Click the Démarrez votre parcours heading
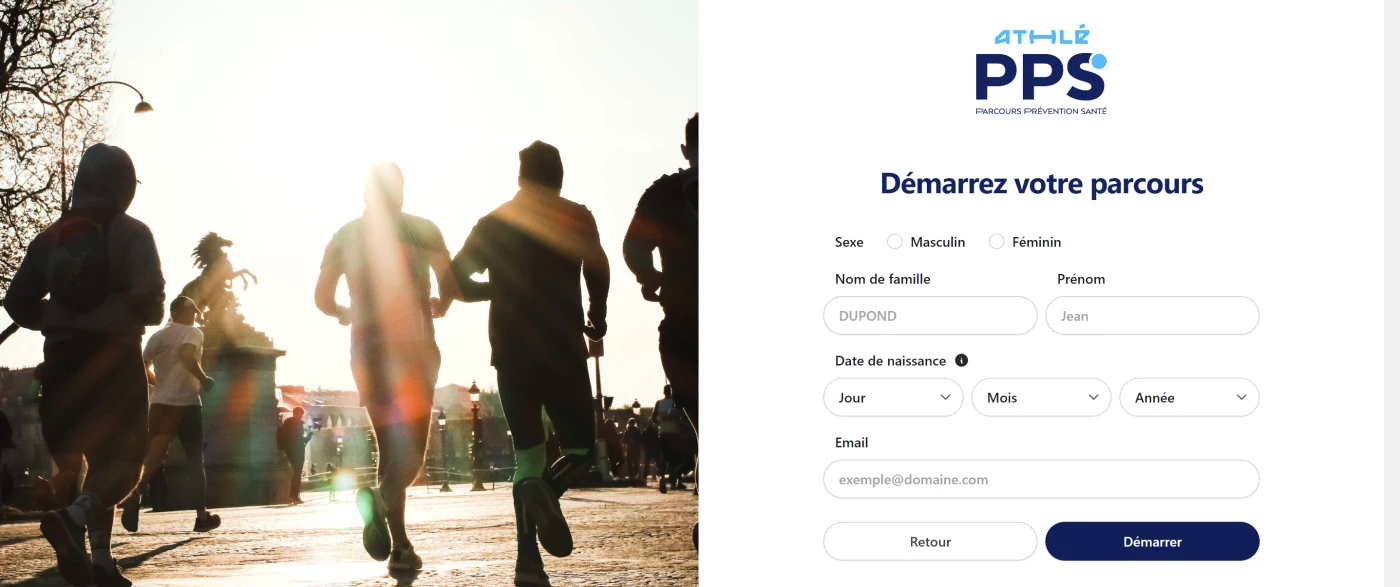 tap(1041, 184)
